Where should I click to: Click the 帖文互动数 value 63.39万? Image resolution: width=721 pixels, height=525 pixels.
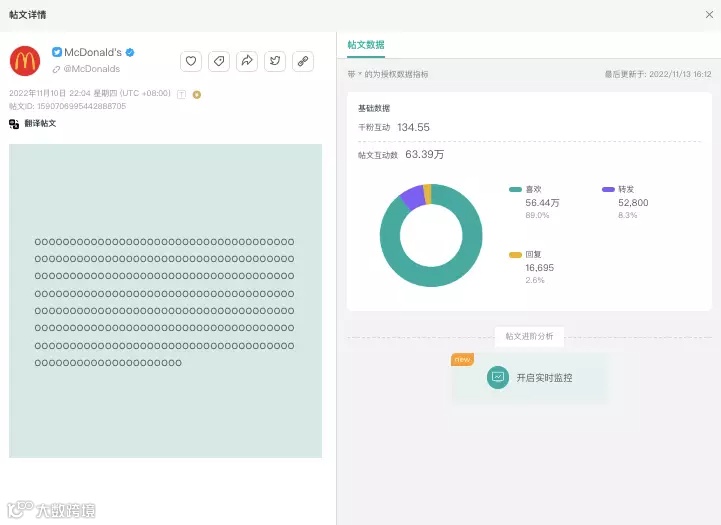coord(424,154)
